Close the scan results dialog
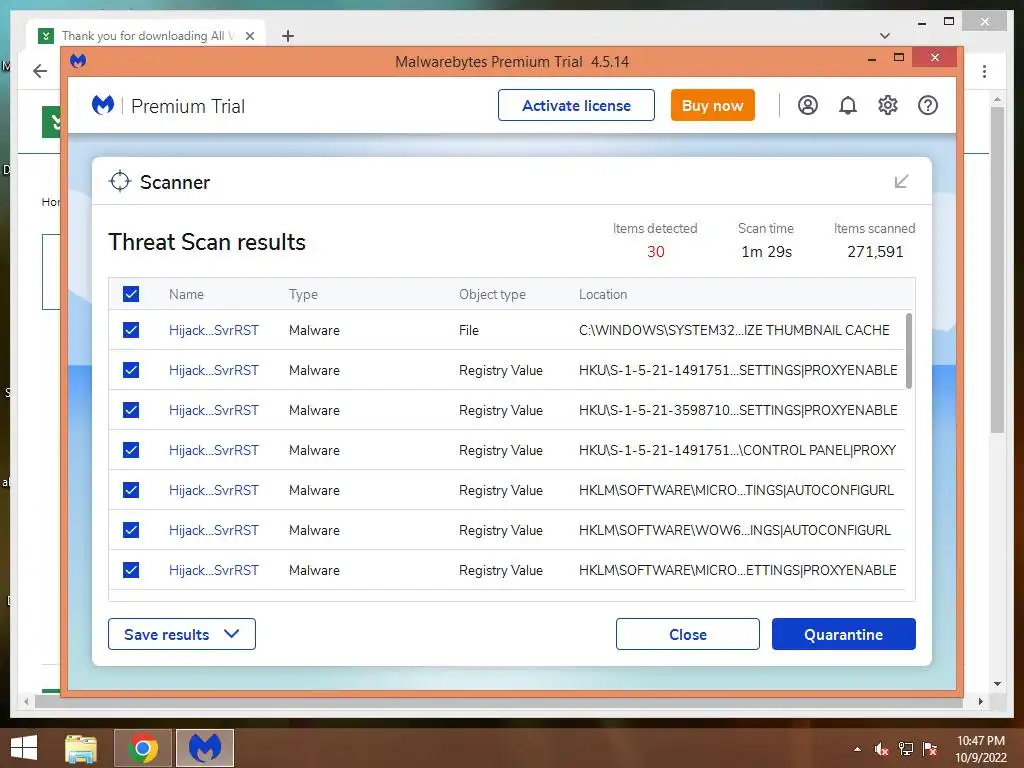The width and height of the screenshot is (1024, 768). tap(688, 634)
